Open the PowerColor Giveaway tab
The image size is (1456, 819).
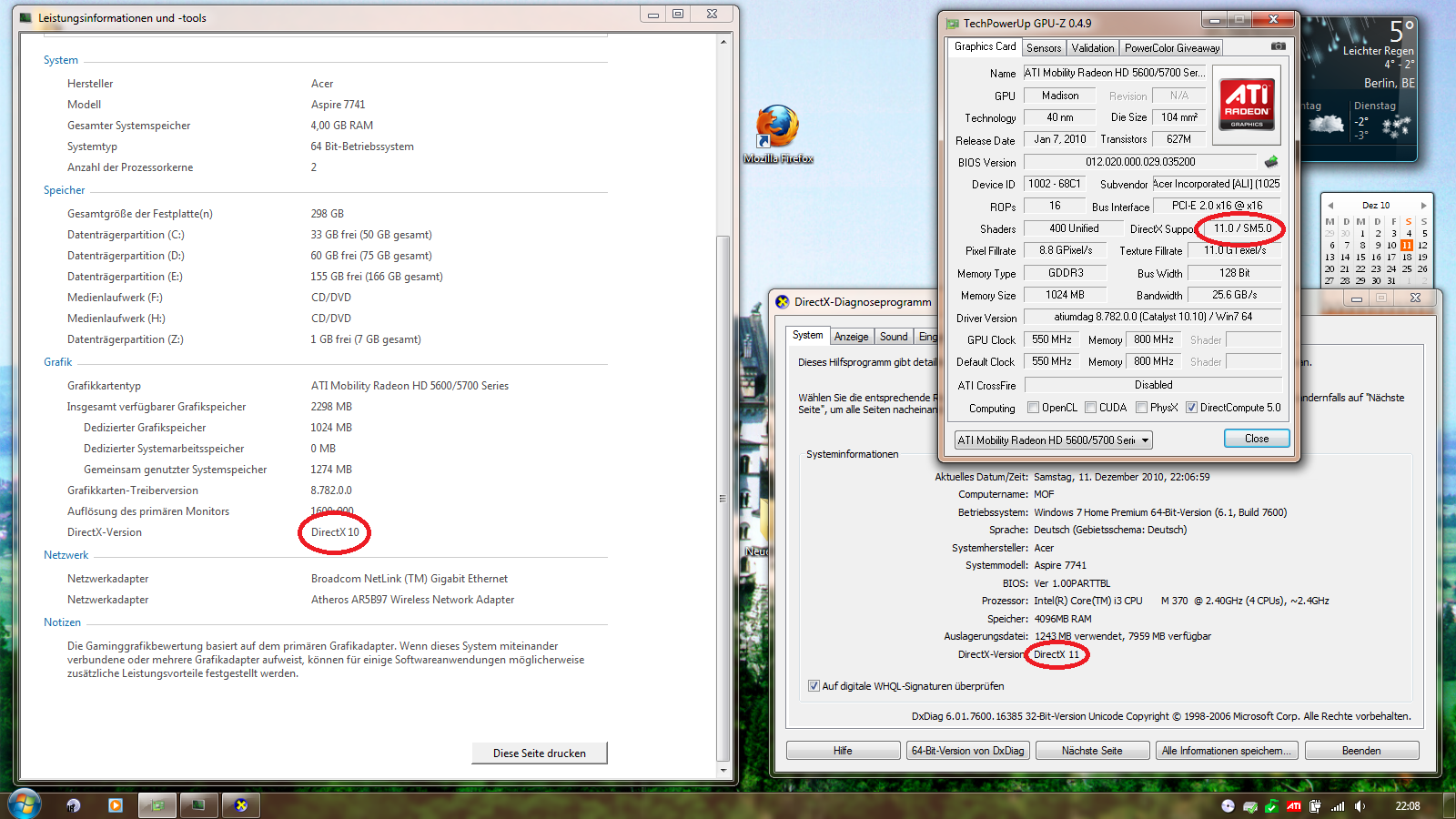(x=1172, y=48)
